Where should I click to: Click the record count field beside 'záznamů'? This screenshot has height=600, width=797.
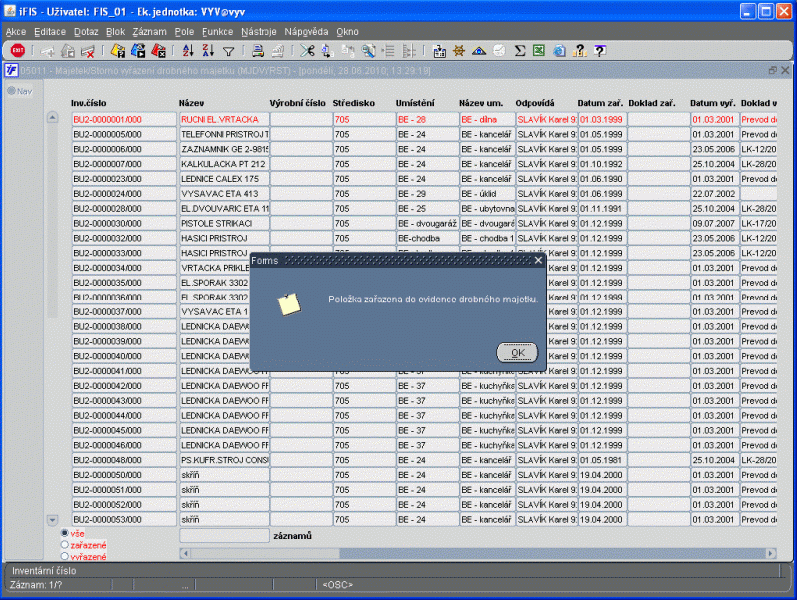223,536
